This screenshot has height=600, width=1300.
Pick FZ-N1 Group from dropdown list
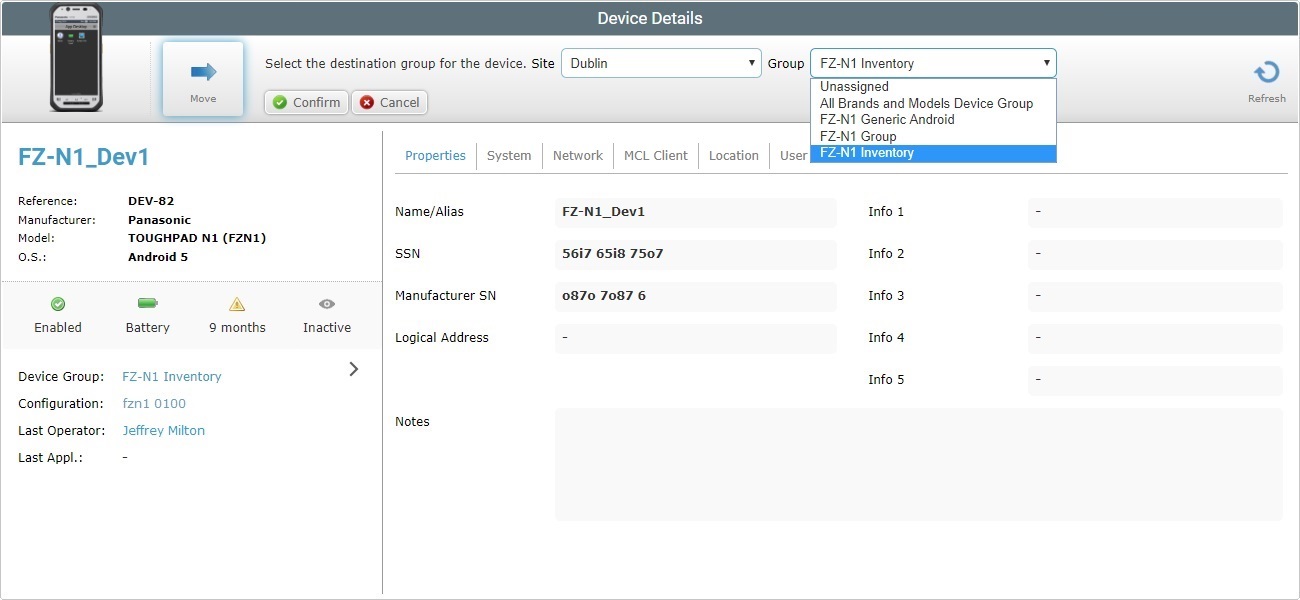pyautogui.click(x=858, y=136)
